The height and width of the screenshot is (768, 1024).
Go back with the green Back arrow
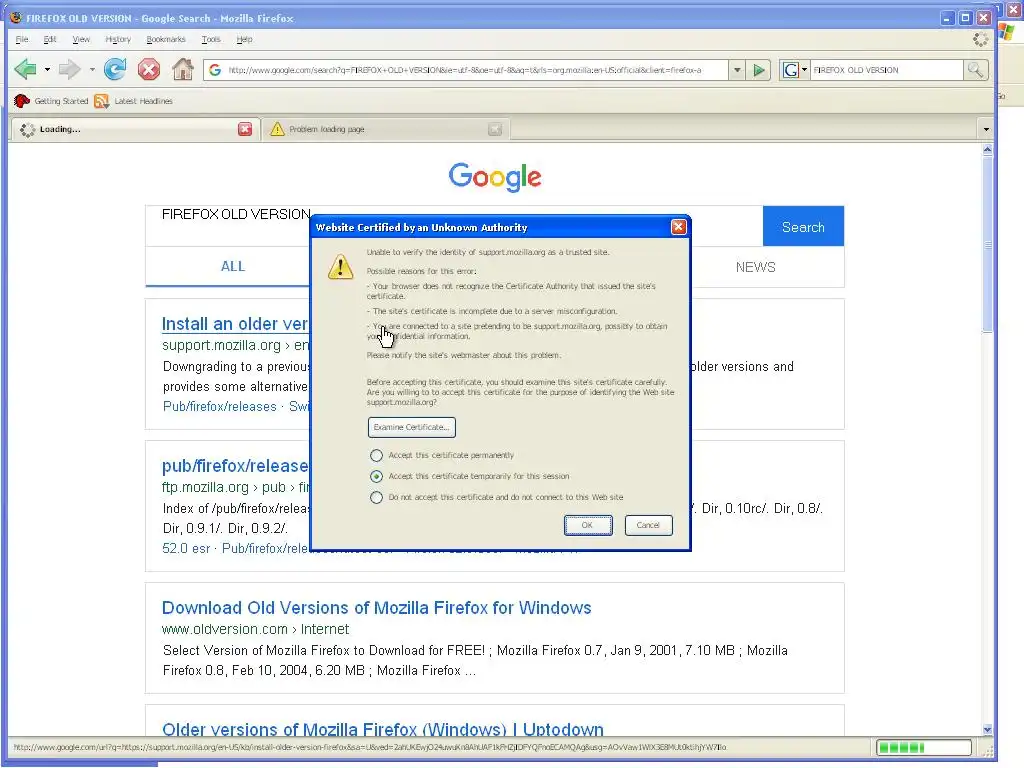pos(25,69)
